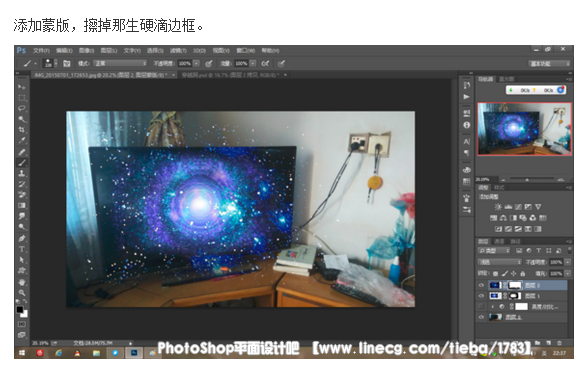Click the foreground color swatch
Image resolution: width=581 pixels, height=365 pixels.
pos(20,309)
